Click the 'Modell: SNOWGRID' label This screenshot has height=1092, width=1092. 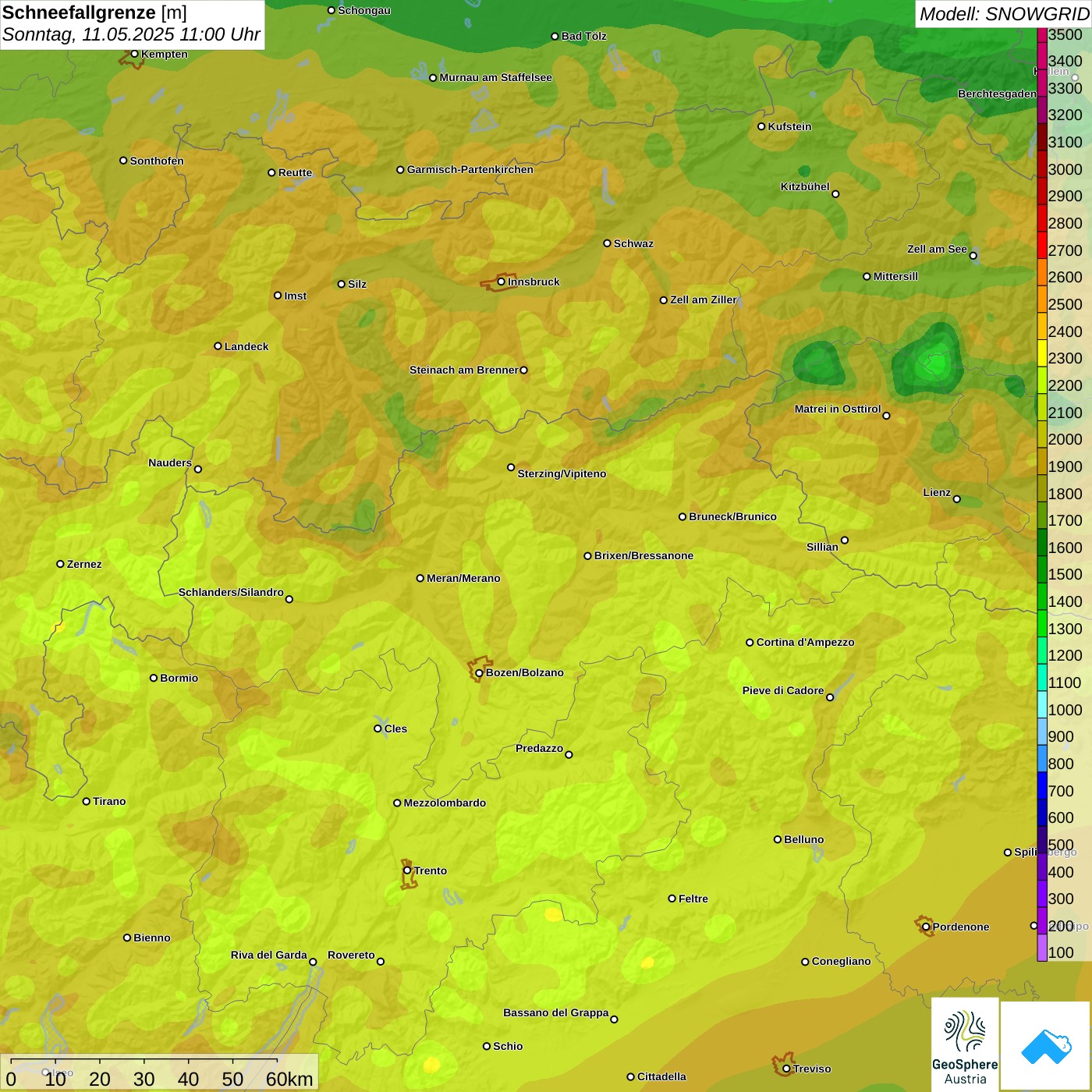1004,13
